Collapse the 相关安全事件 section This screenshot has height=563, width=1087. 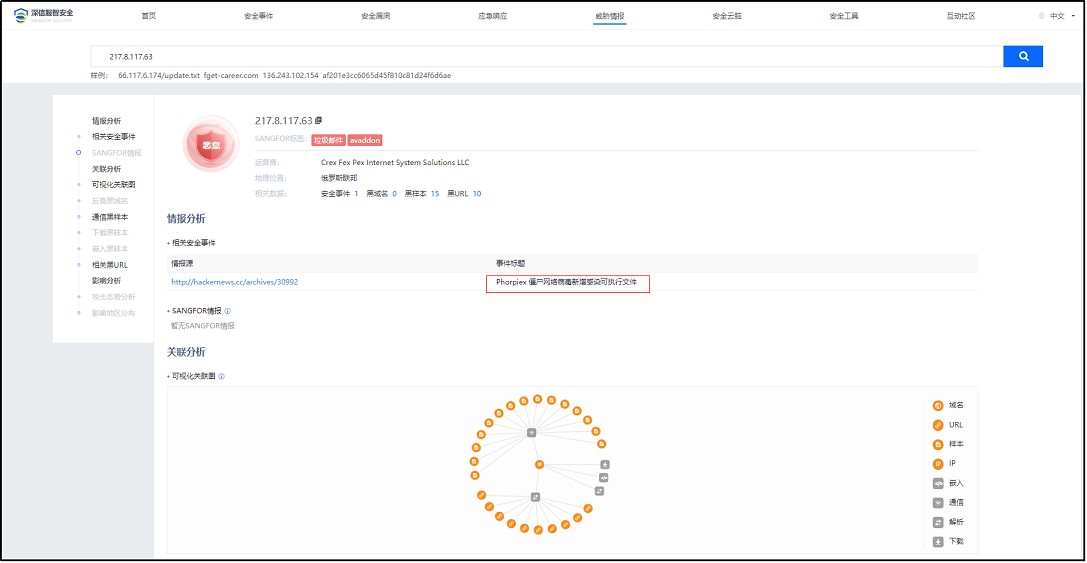(193, 243)
